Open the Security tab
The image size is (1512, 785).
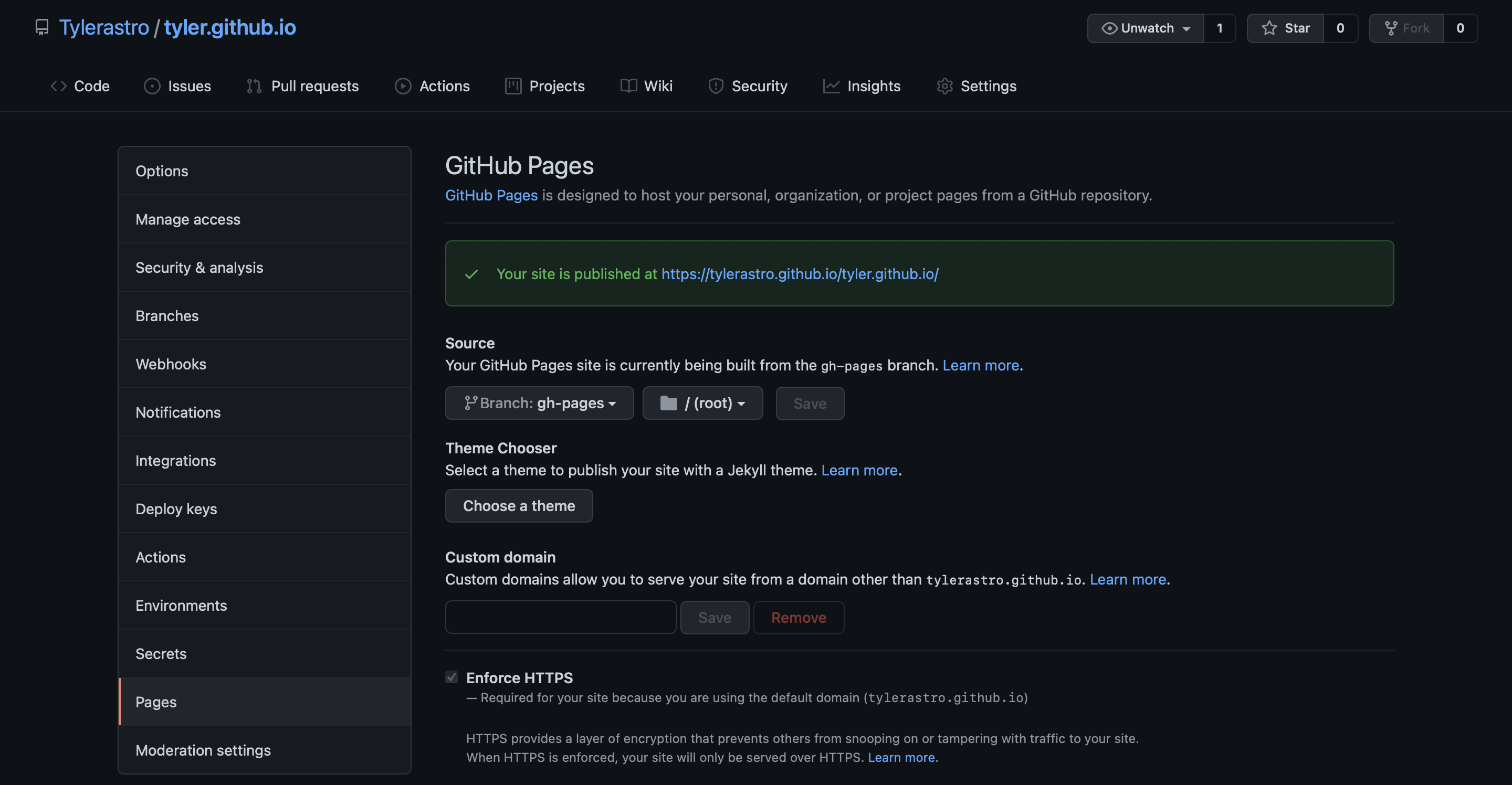(x=748, y=86)
